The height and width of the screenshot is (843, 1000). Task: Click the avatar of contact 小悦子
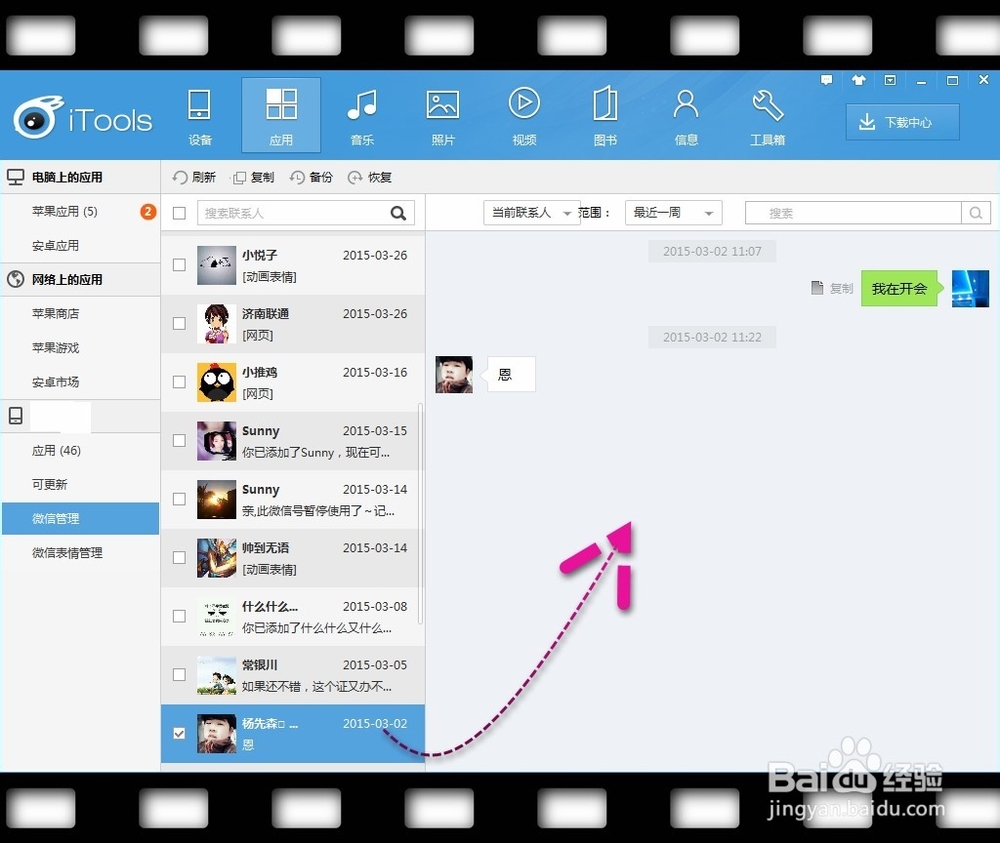point(216,265)
